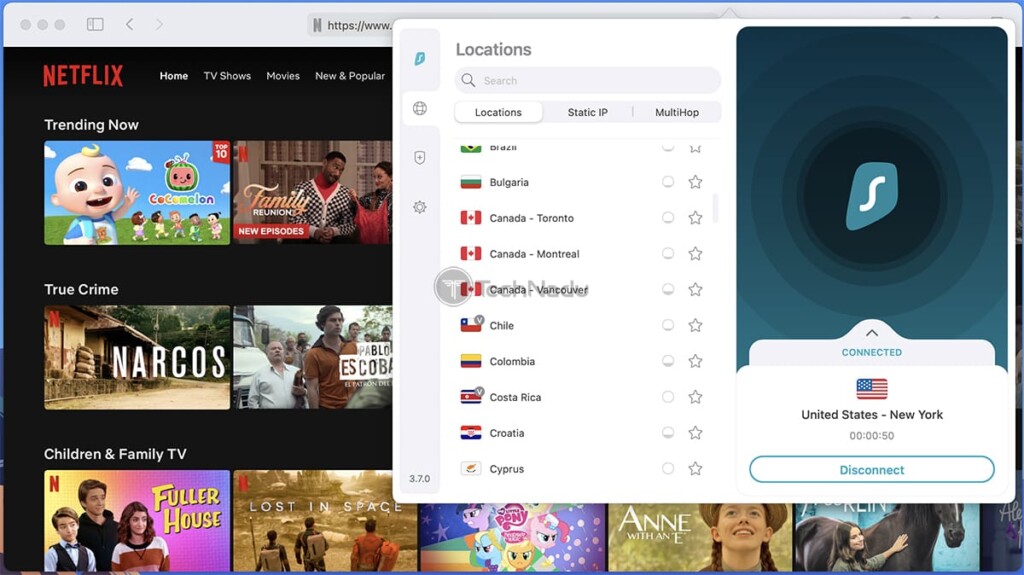Click the magnifier icon in location search
This screenshot has height=575, width=1024.
[468, 80]
